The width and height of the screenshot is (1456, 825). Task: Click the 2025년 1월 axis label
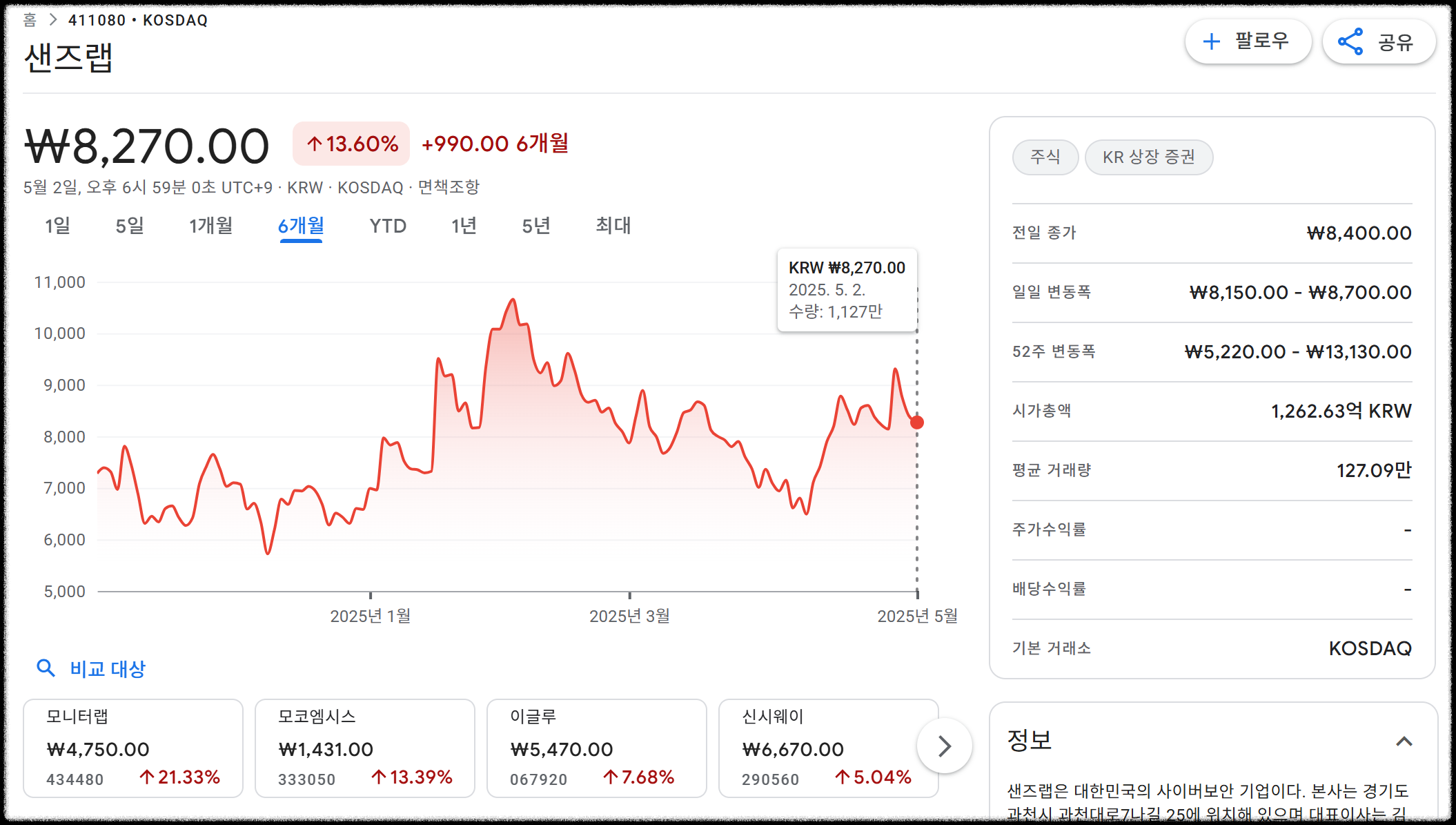pyautogui.click(x=371, y=616)
